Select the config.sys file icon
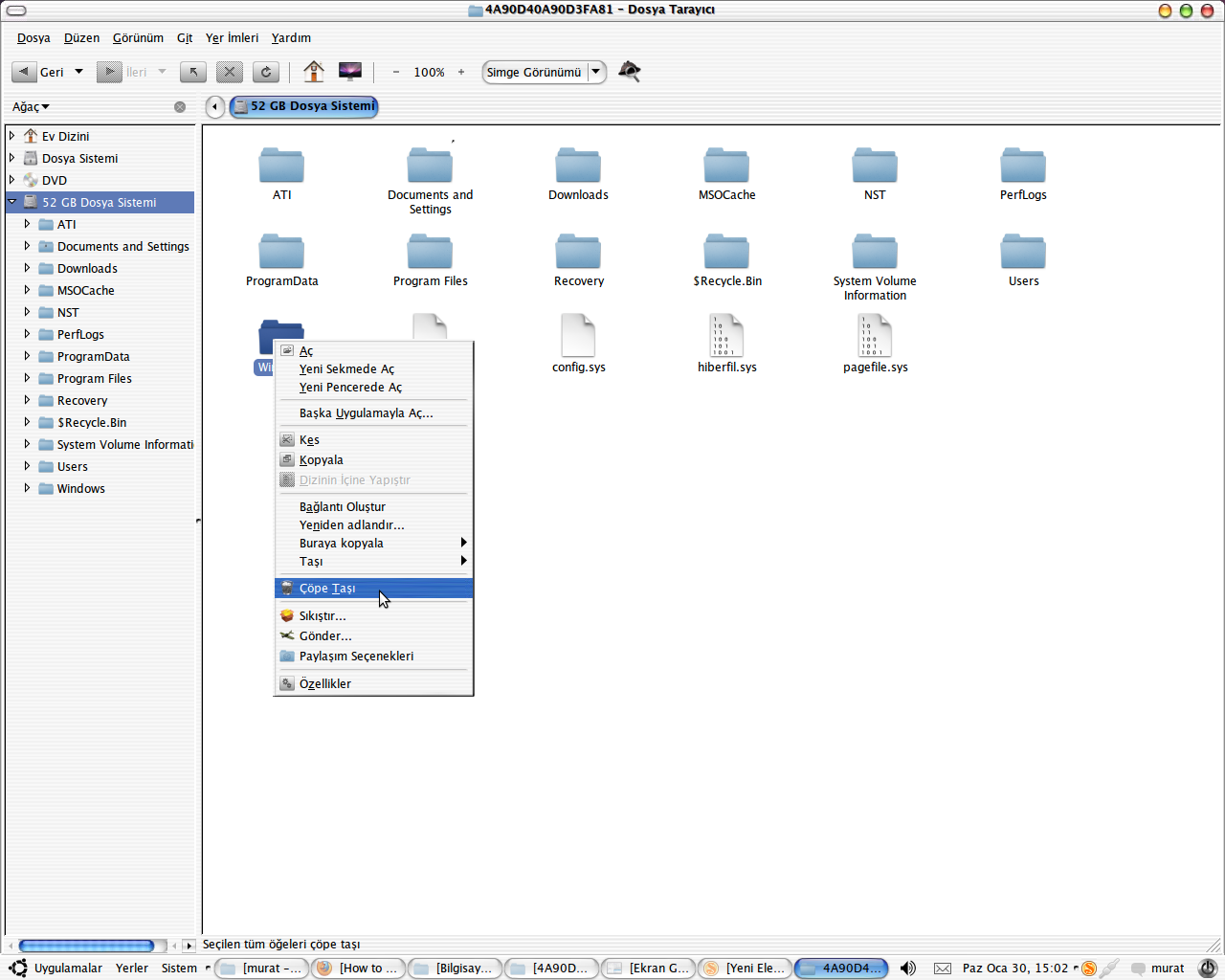The height and width of the screenshot is (980, 1225). point(578,336)
